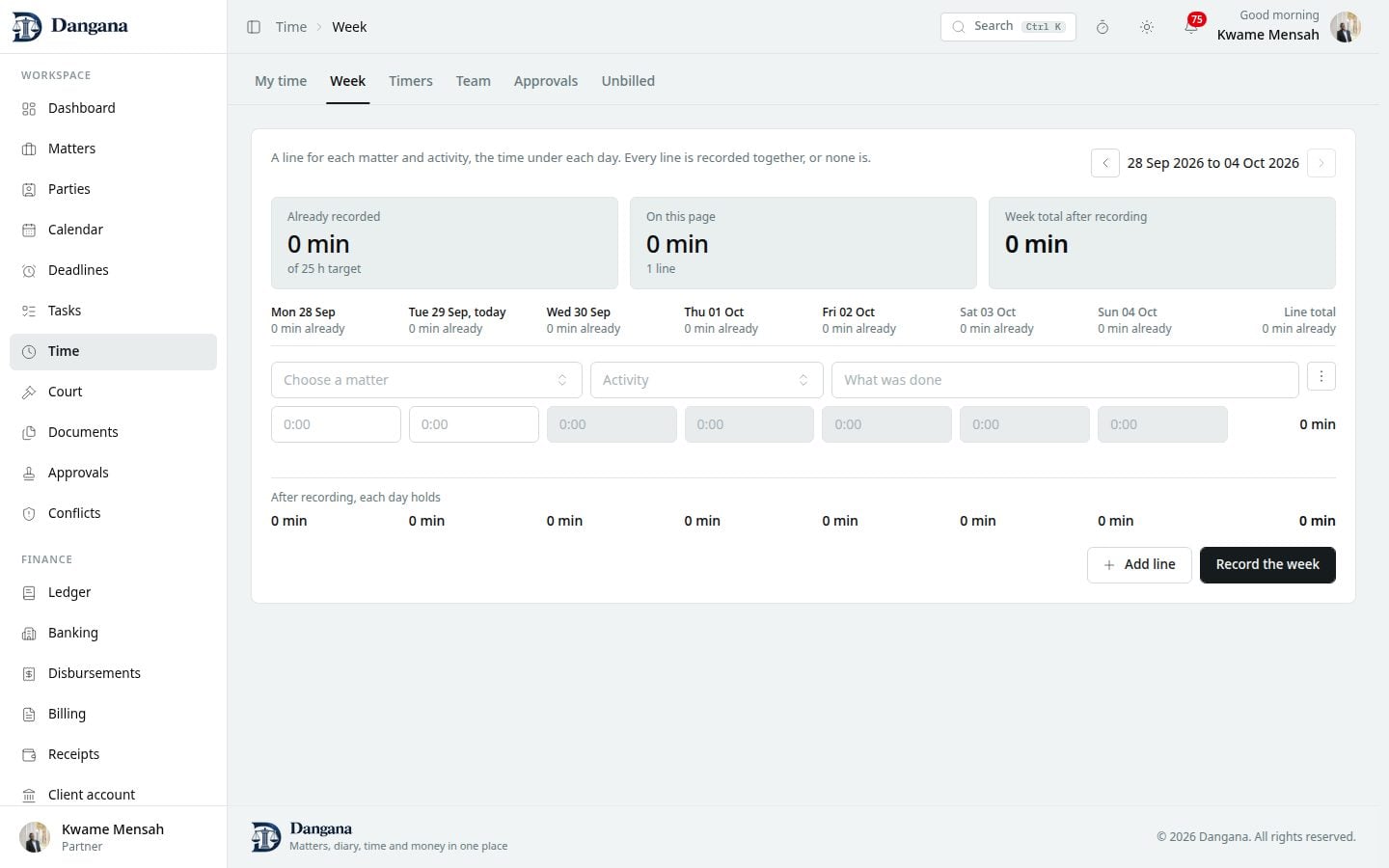Click the Mon 28 Sep time field
1389x868 pixels.
click(336, 424)
